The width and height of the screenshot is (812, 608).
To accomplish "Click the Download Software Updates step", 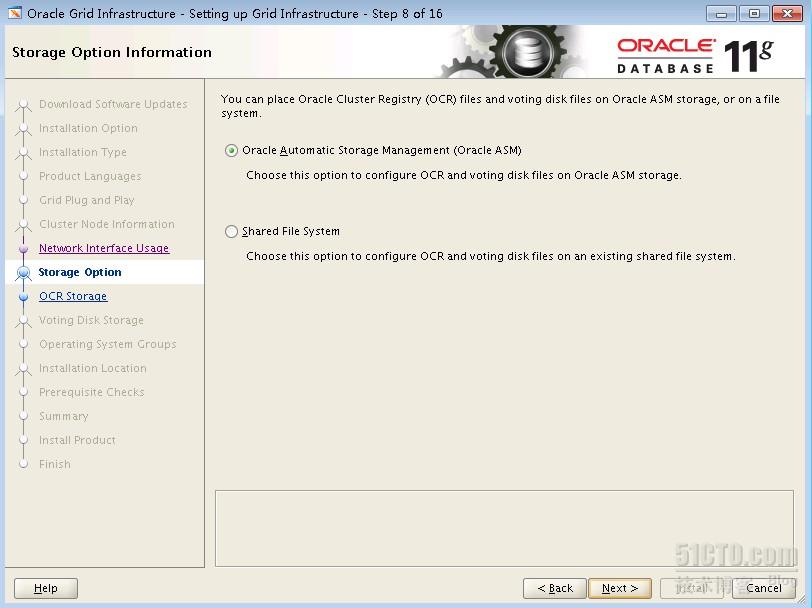I will coord(113,104).
